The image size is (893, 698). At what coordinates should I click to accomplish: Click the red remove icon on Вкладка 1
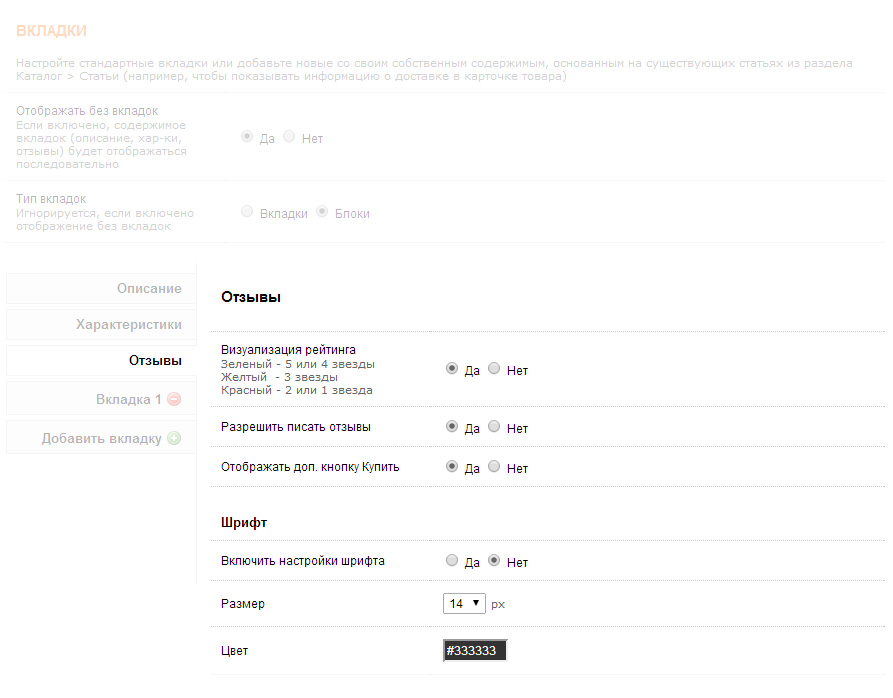174,399
